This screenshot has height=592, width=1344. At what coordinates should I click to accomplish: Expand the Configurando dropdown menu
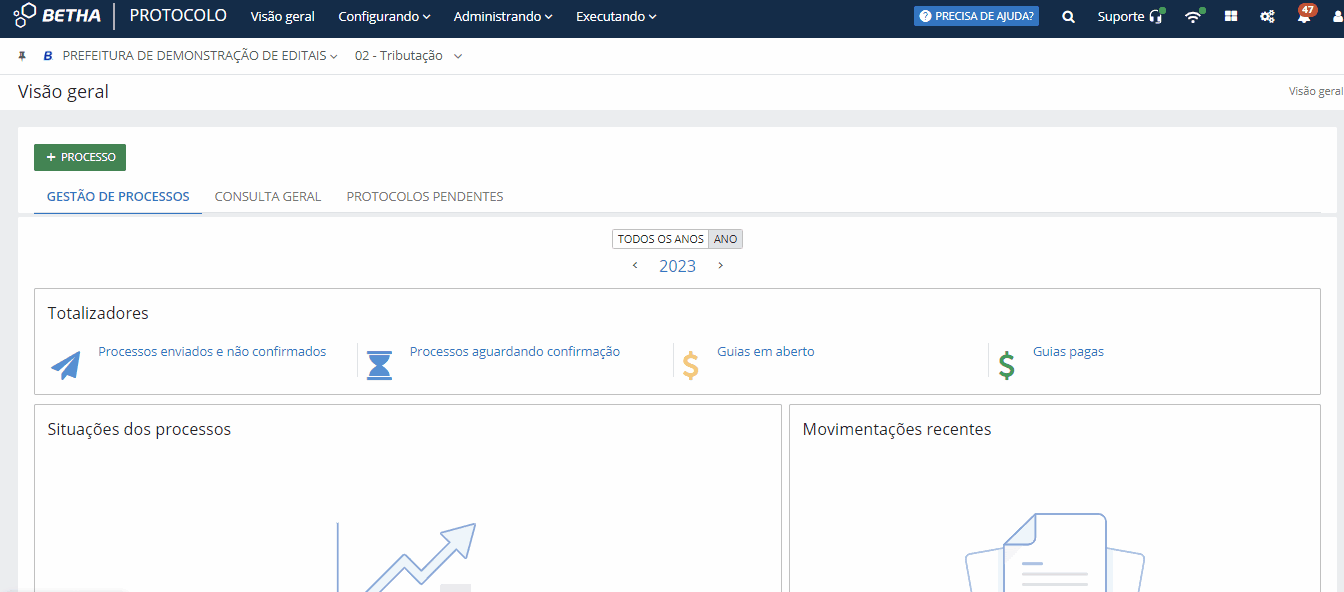point(384,17)
